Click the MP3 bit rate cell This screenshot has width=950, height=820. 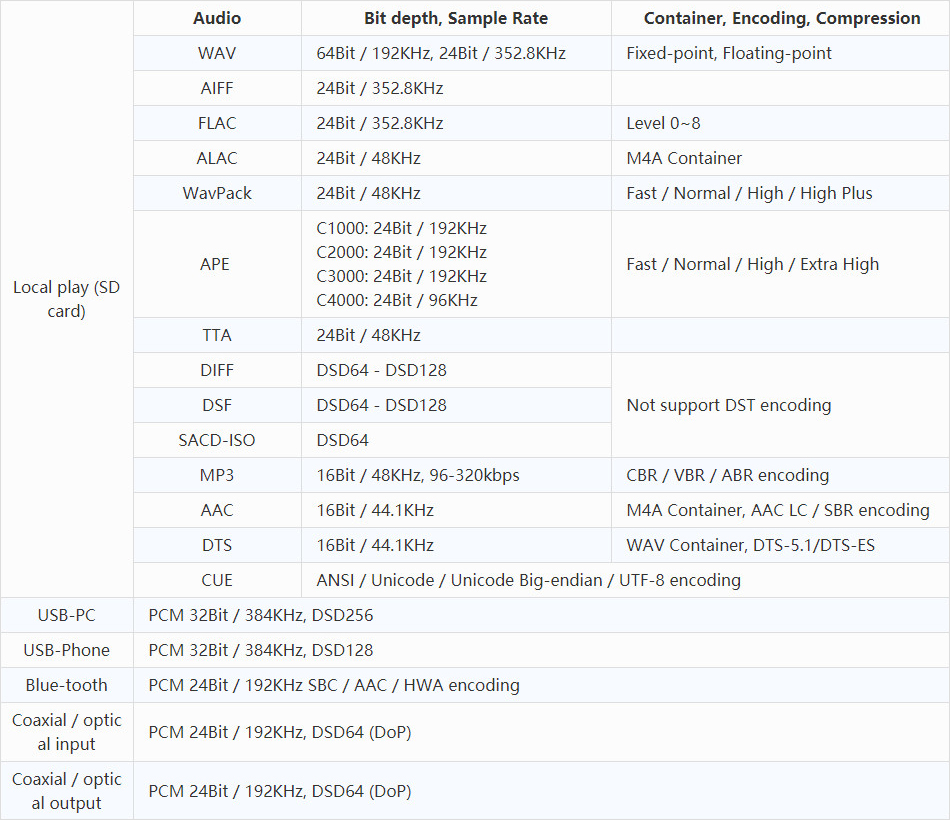(x=418, y=475)
